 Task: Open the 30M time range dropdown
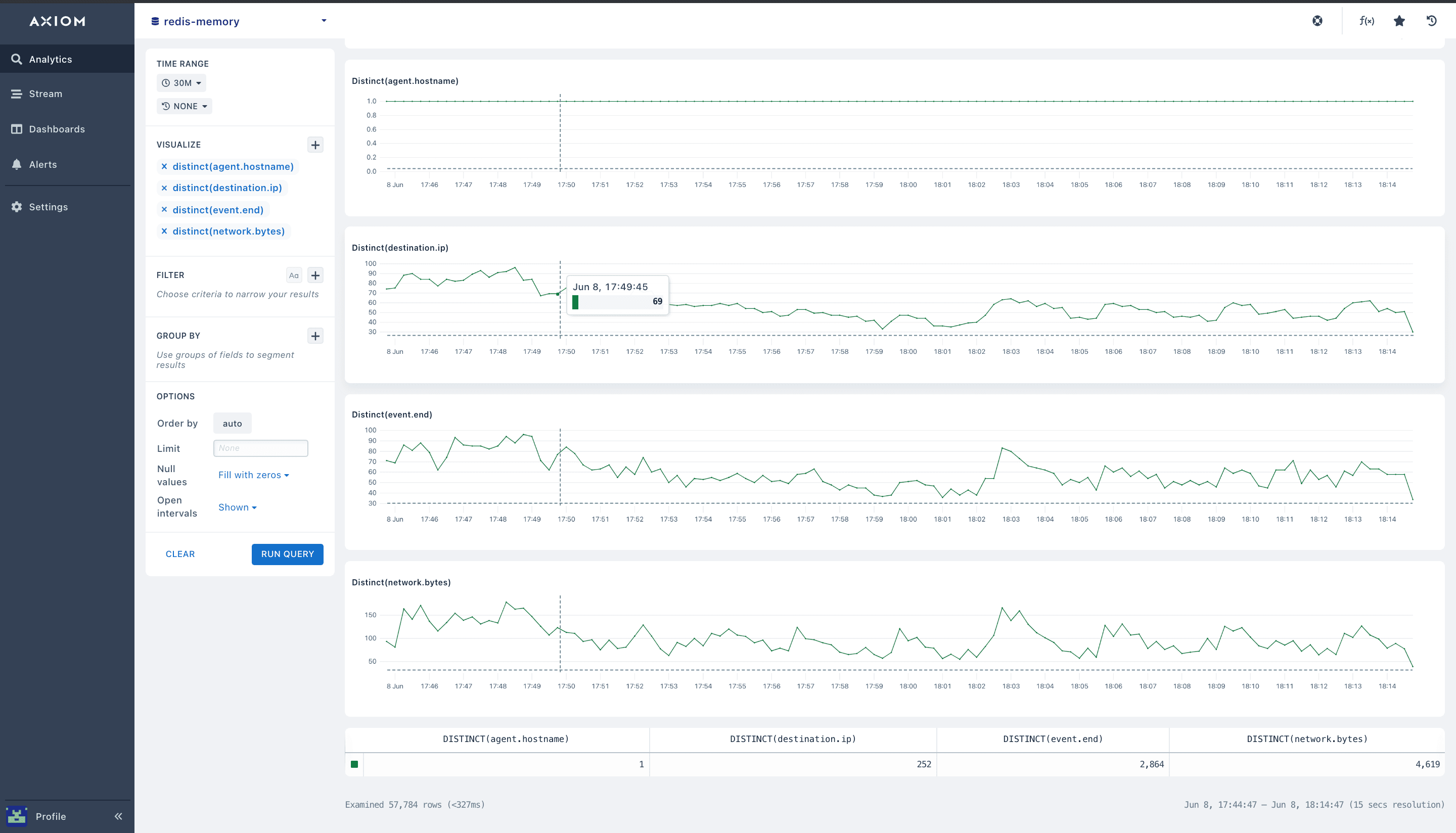tap(181, 83)
